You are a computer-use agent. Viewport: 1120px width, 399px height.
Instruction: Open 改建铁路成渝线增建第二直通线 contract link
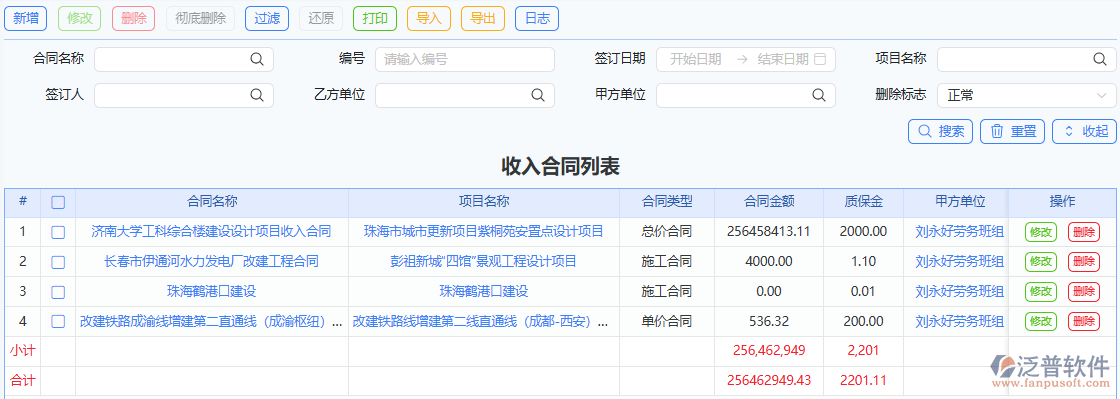pyautogui.click(x=211, y=321)
